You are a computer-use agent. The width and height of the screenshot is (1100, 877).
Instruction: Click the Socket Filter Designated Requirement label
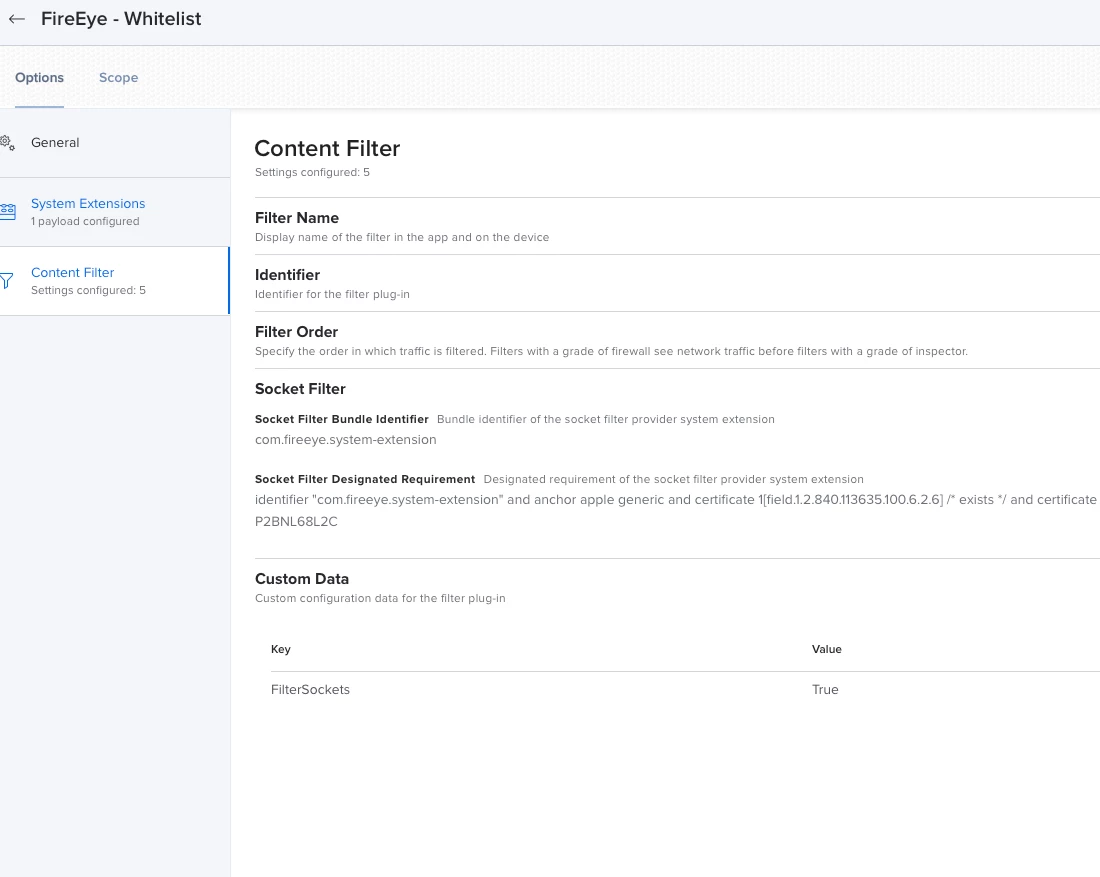(x=365, y=479)
